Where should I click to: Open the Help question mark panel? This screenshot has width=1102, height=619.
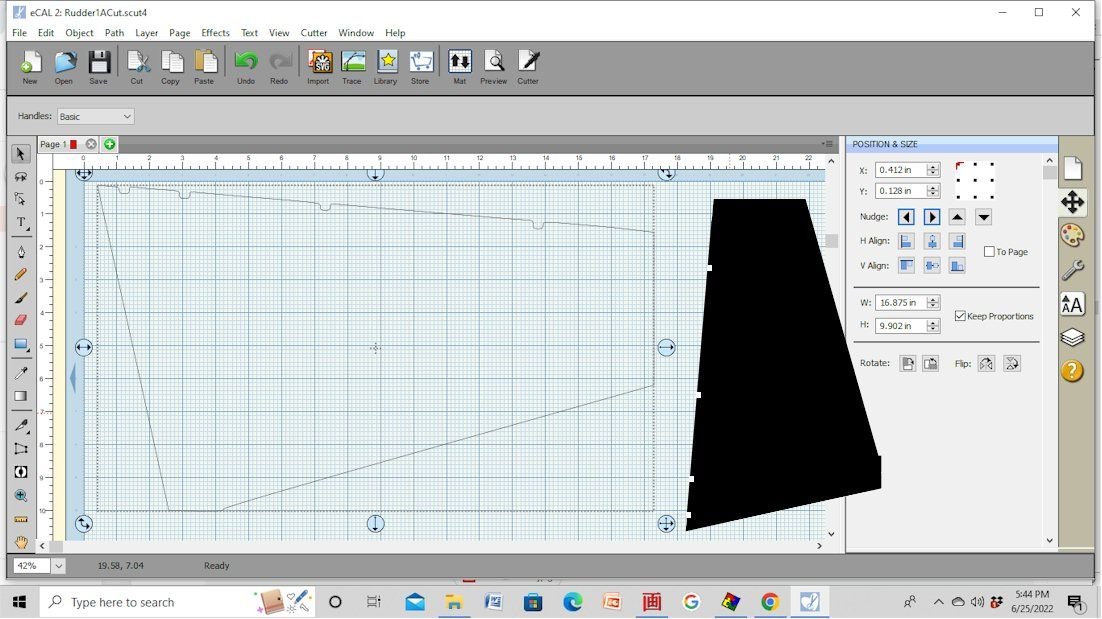1072,370
